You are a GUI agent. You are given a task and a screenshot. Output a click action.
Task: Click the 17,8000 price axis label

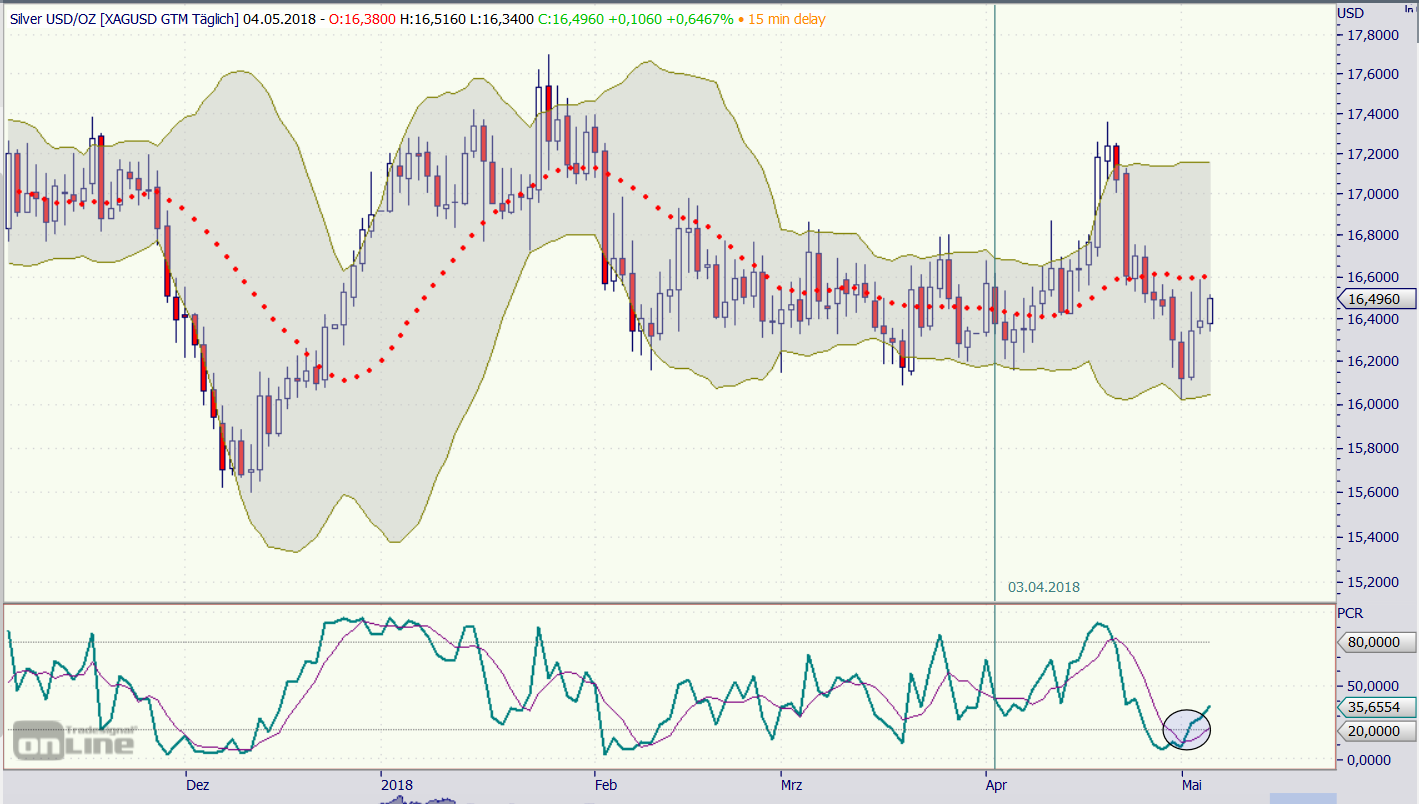(x=1372, y=36)
